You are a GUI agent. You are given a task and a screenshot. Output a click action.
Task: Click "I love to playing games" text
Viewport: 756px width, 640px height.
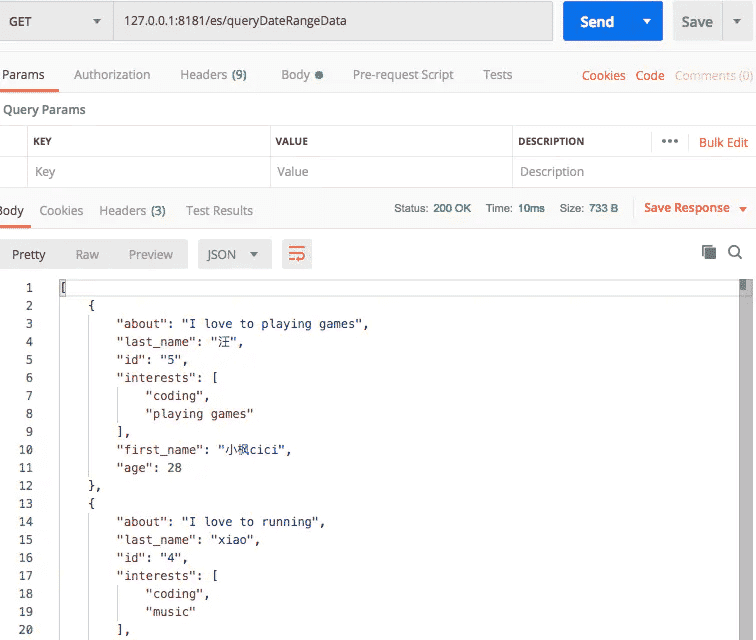(x=272, y=324)
